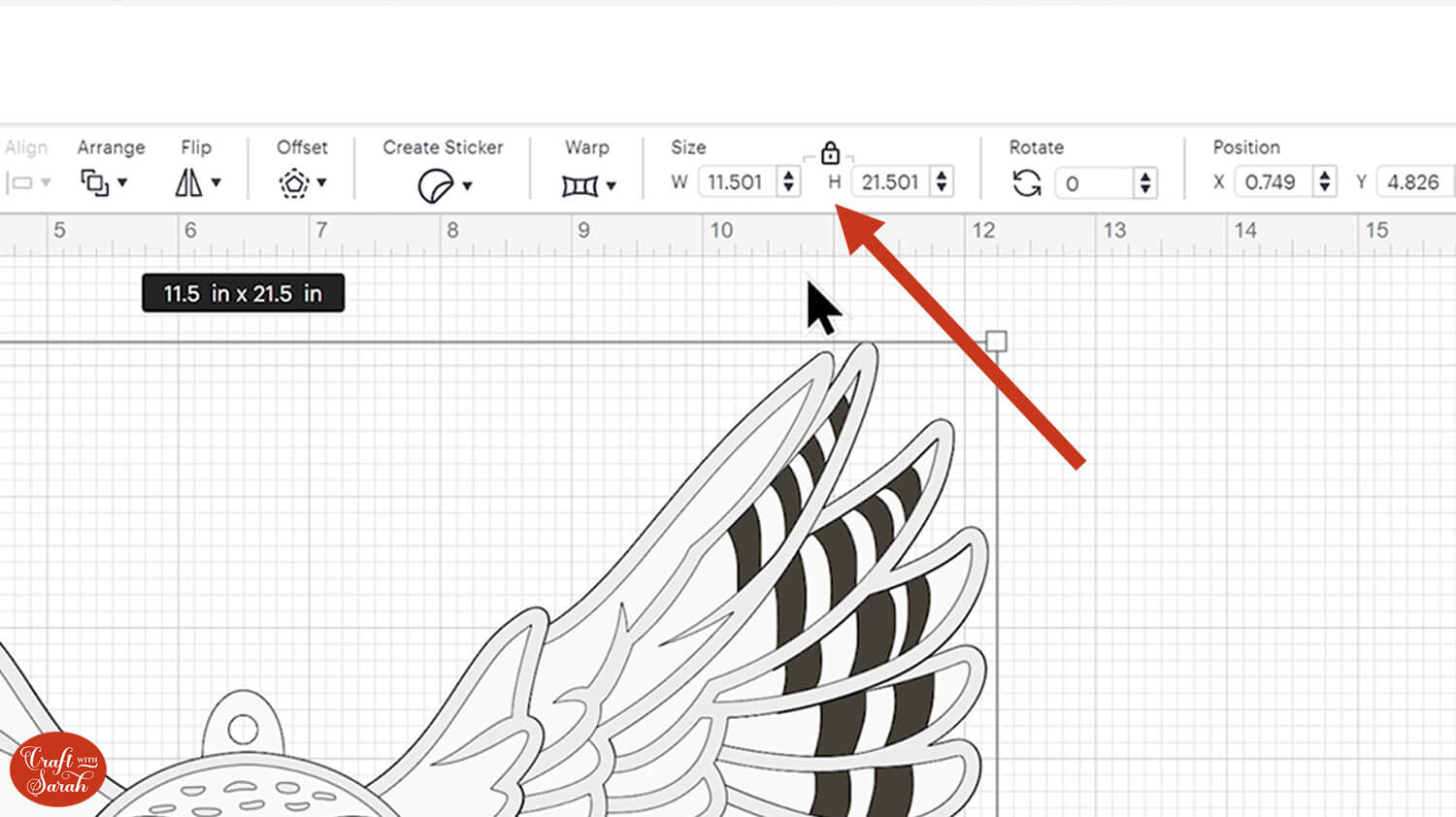Click the Arrange layers icon
This screenshot has width=1456, height=817.
94,182
